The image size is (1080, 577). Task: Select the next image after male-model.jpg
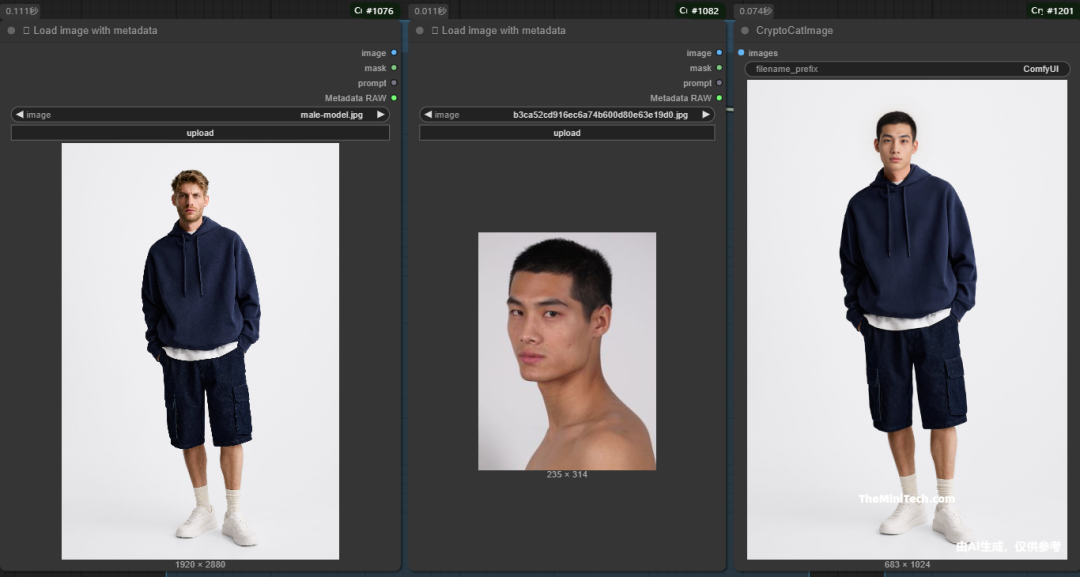point(380,115)
